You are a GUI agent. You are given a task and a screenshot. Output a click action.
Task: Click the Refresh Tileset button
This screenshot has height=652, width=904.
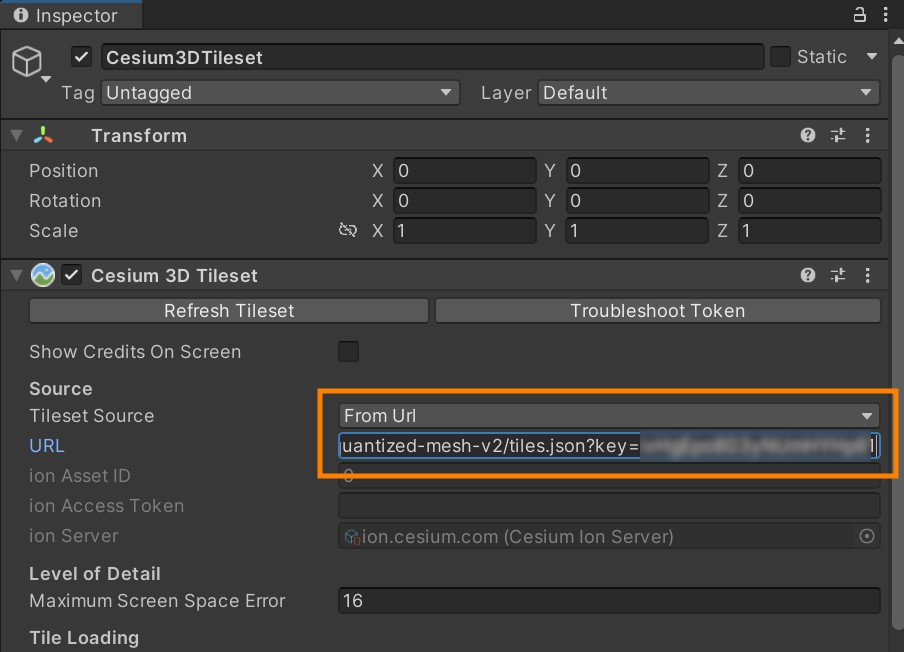point(229,311)
